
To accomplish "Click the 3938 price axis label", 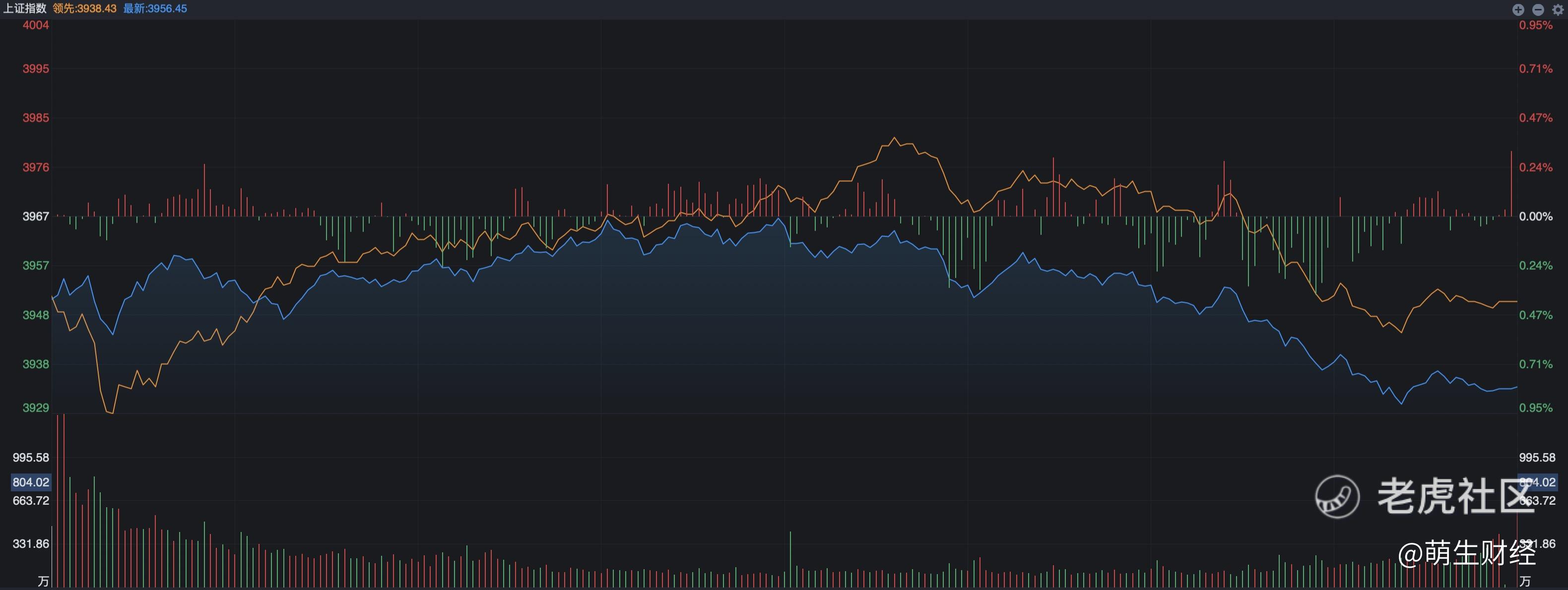I will click(x=36, y=364).
